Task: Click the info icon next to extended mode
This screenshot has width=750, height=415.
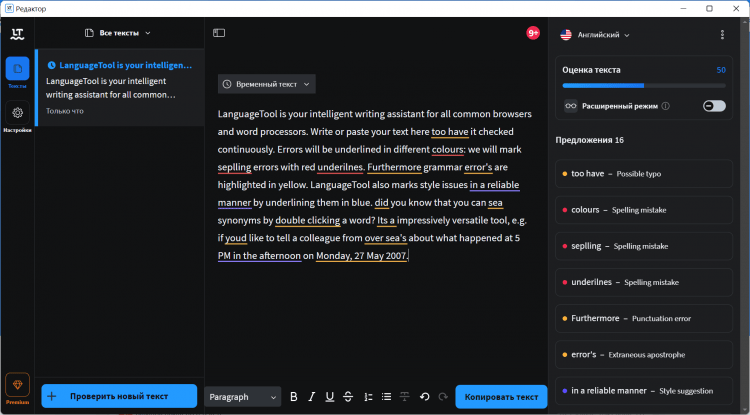Action: coord(665,106)
